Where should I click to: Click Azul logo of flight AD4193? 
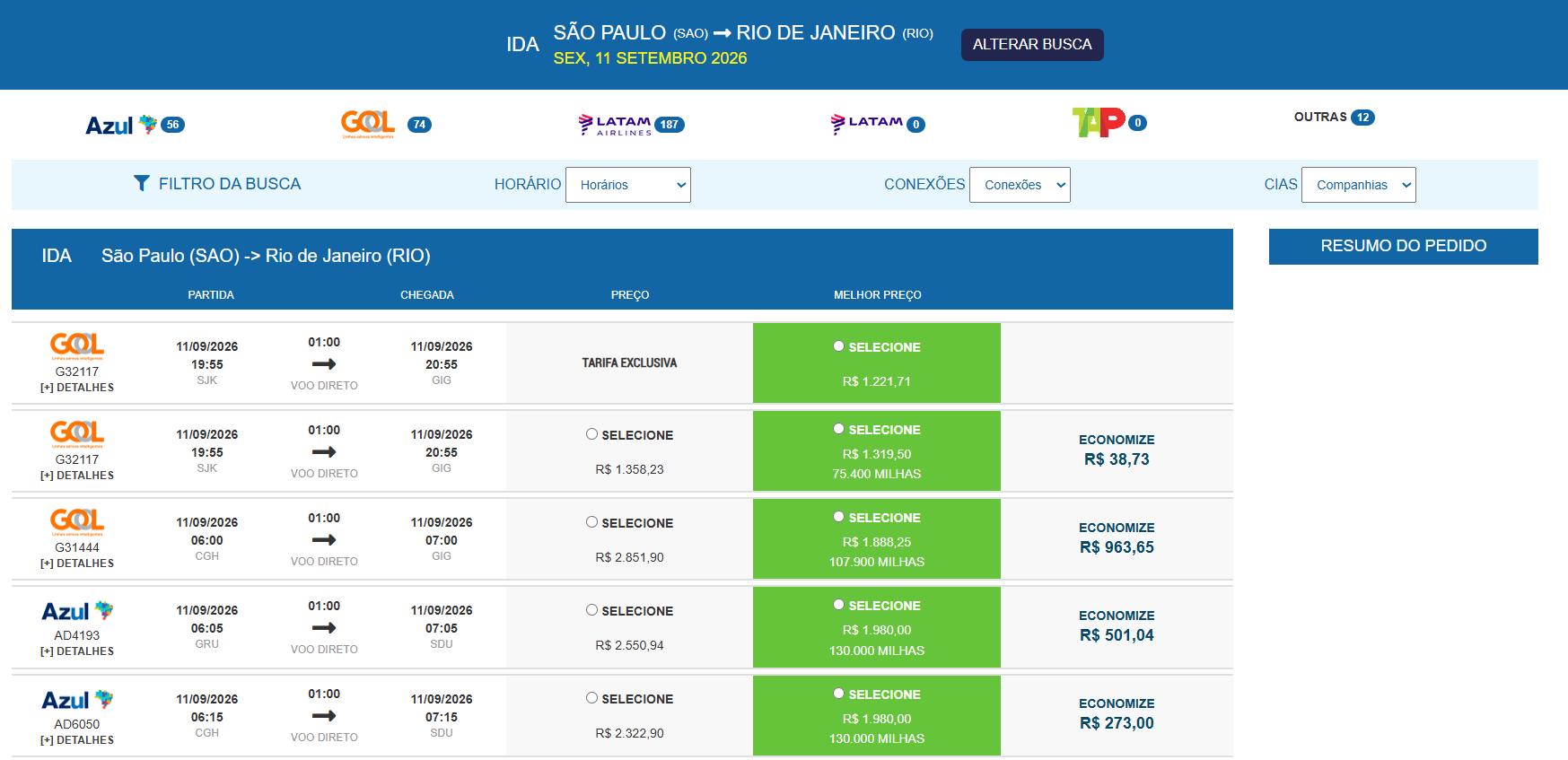coord(77,611)
